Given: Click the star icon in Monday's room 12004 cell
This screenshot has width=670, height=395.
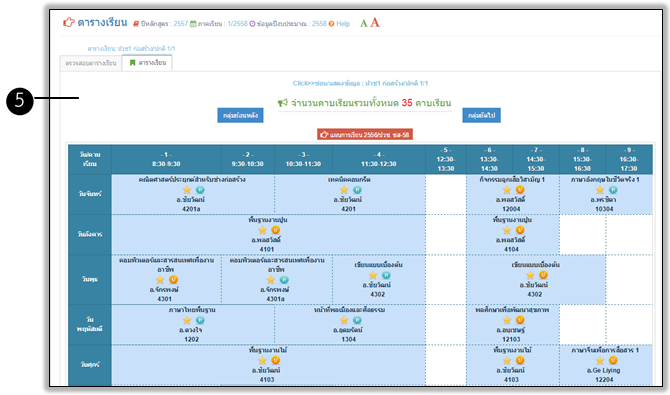Looking at the screenshot, I should coord(507,190).
